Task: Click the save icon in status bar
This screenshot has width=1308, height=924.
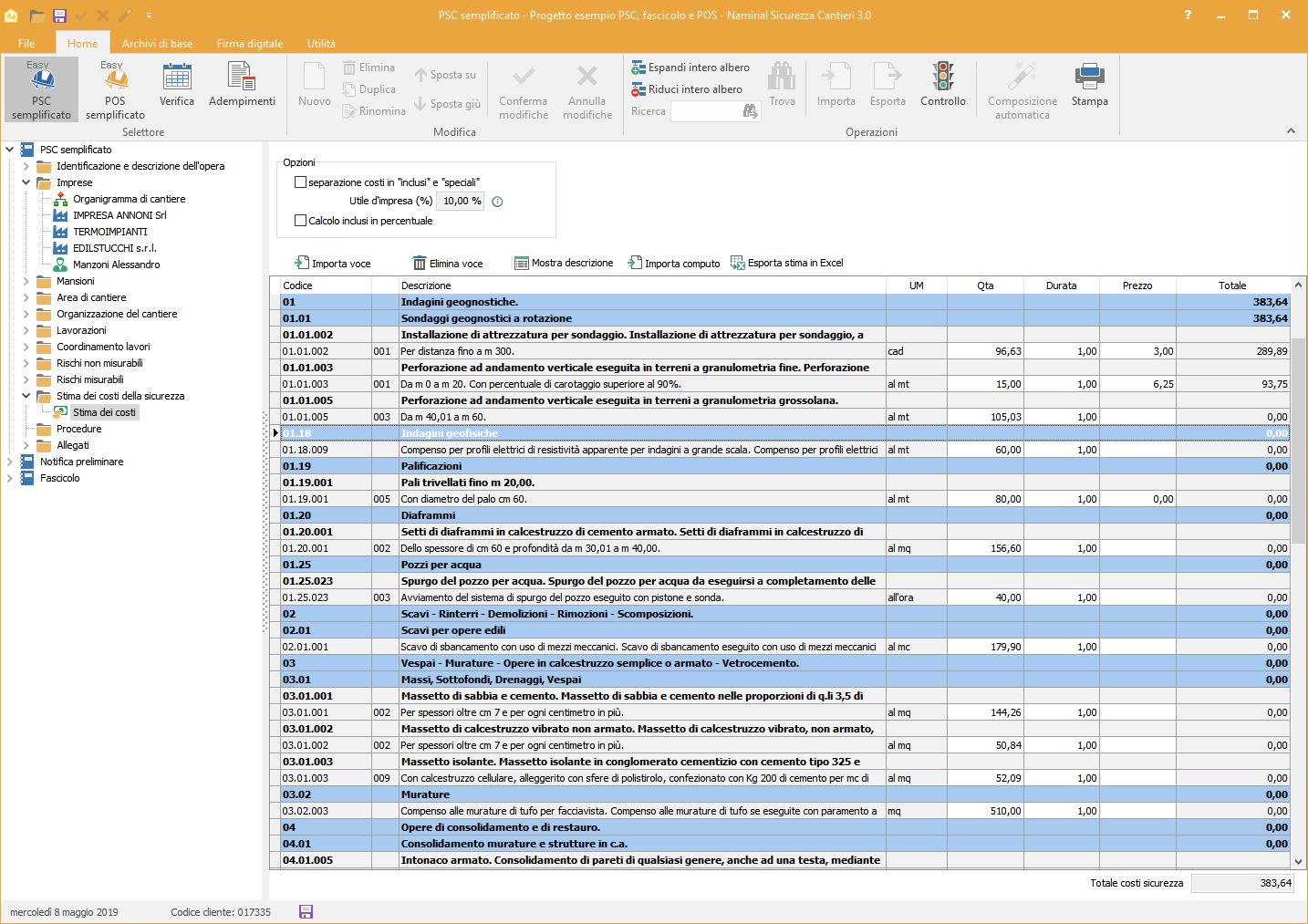Action: click(306, 912)
